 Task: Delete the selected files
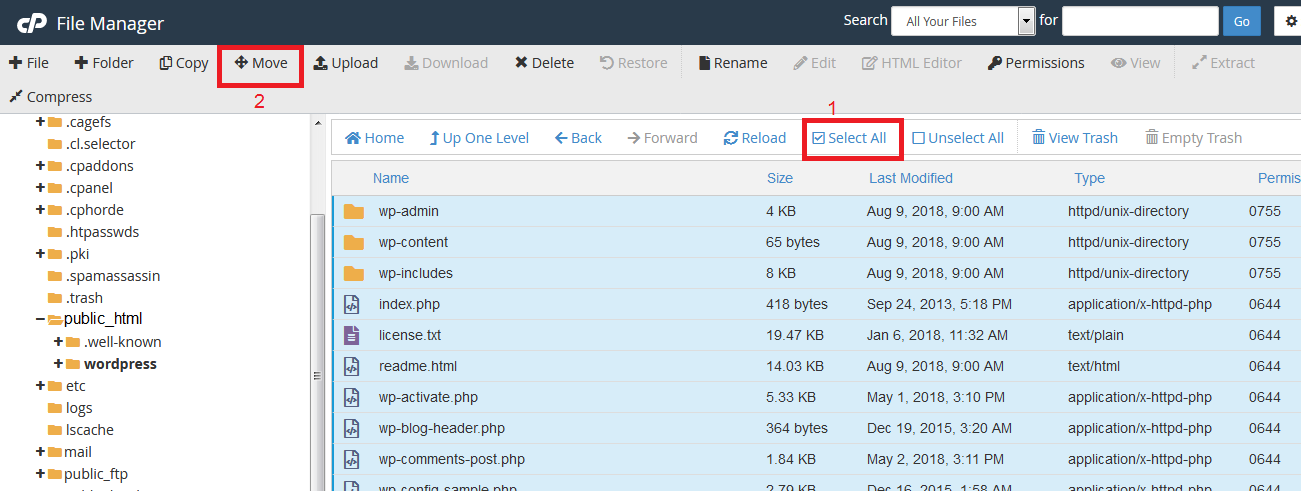coord(544,63)
